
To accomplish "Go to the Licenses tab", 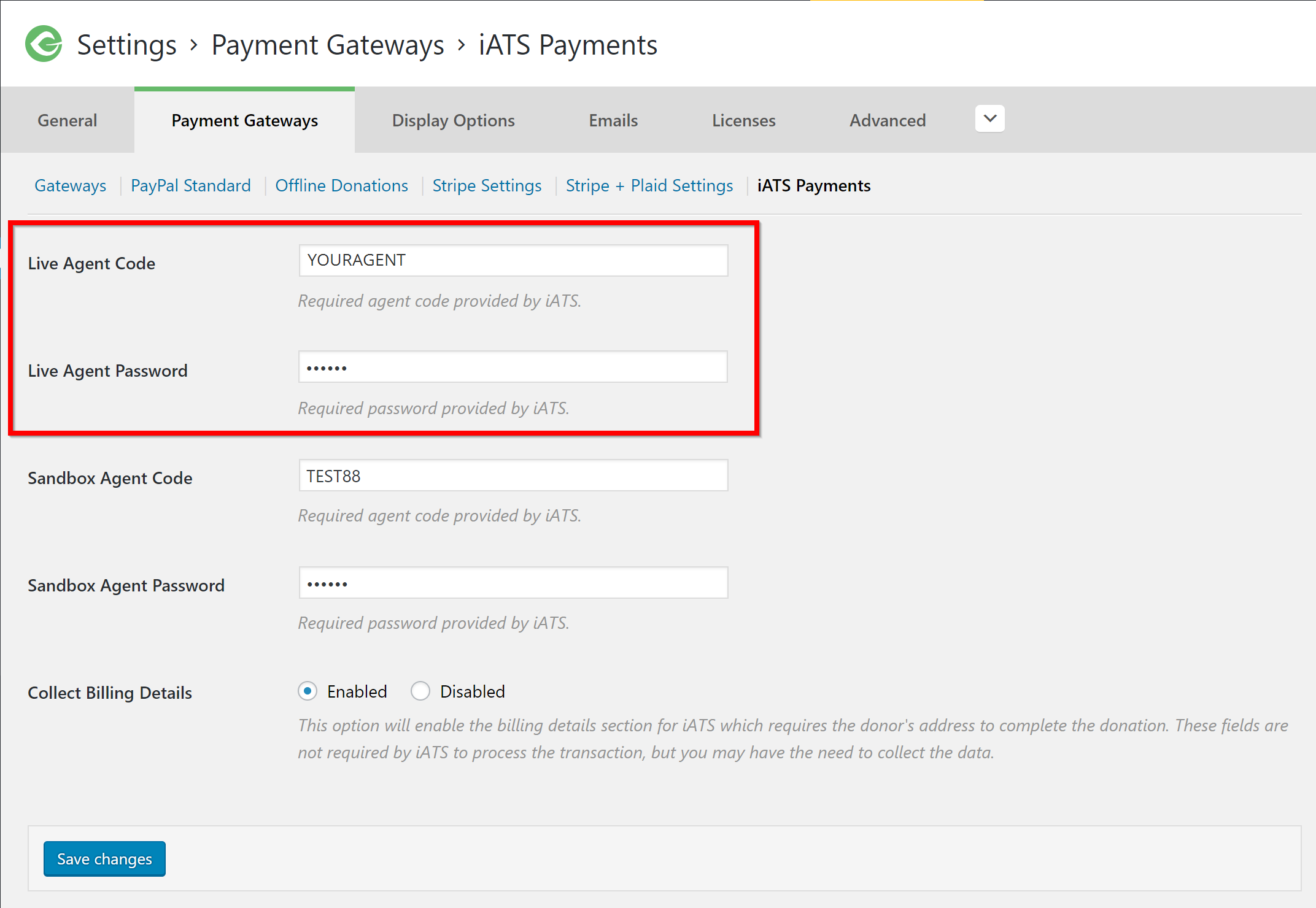I will coord(743,120).
